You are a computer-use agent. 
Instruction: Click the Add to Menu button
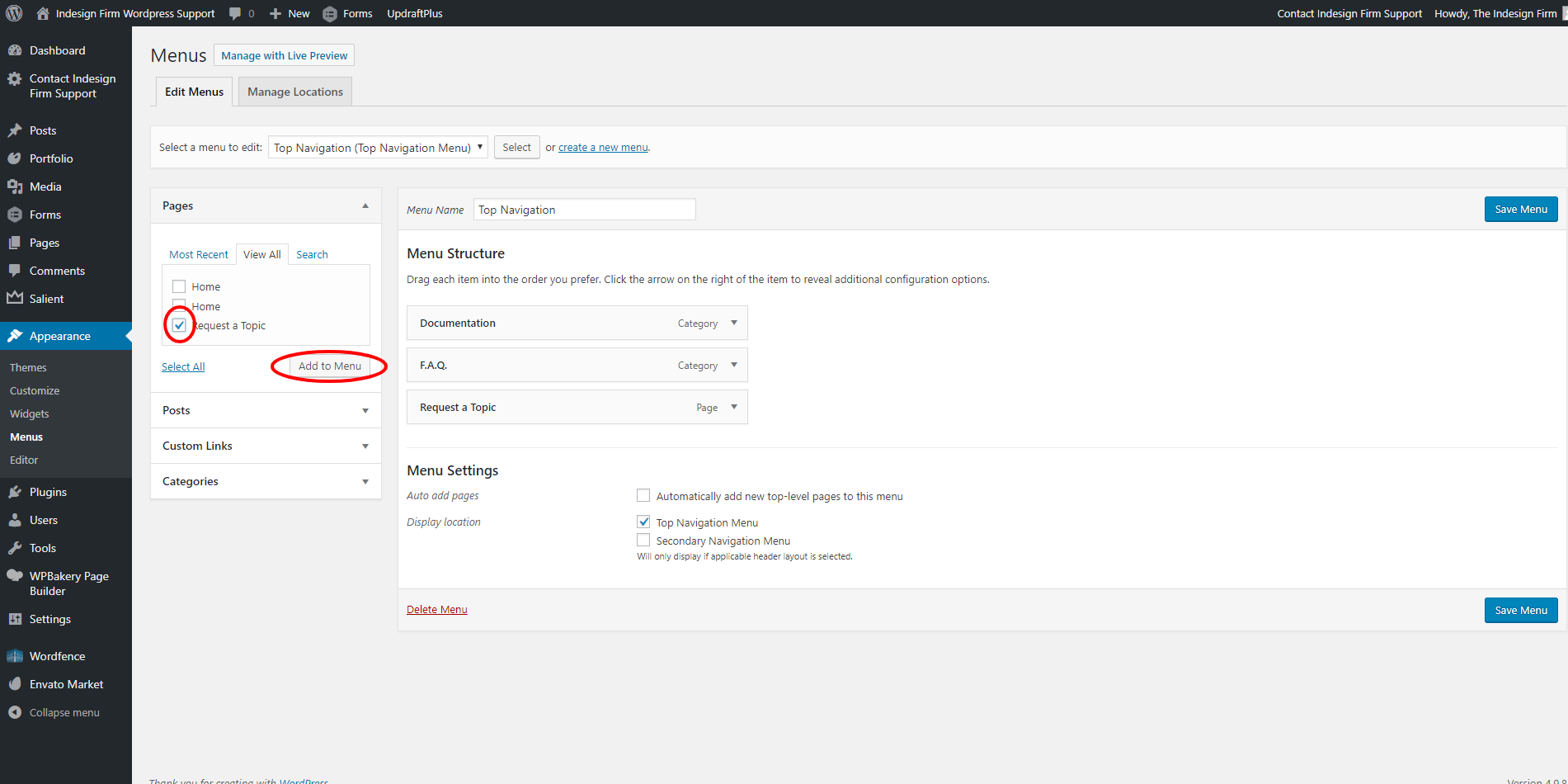point(329,366)
